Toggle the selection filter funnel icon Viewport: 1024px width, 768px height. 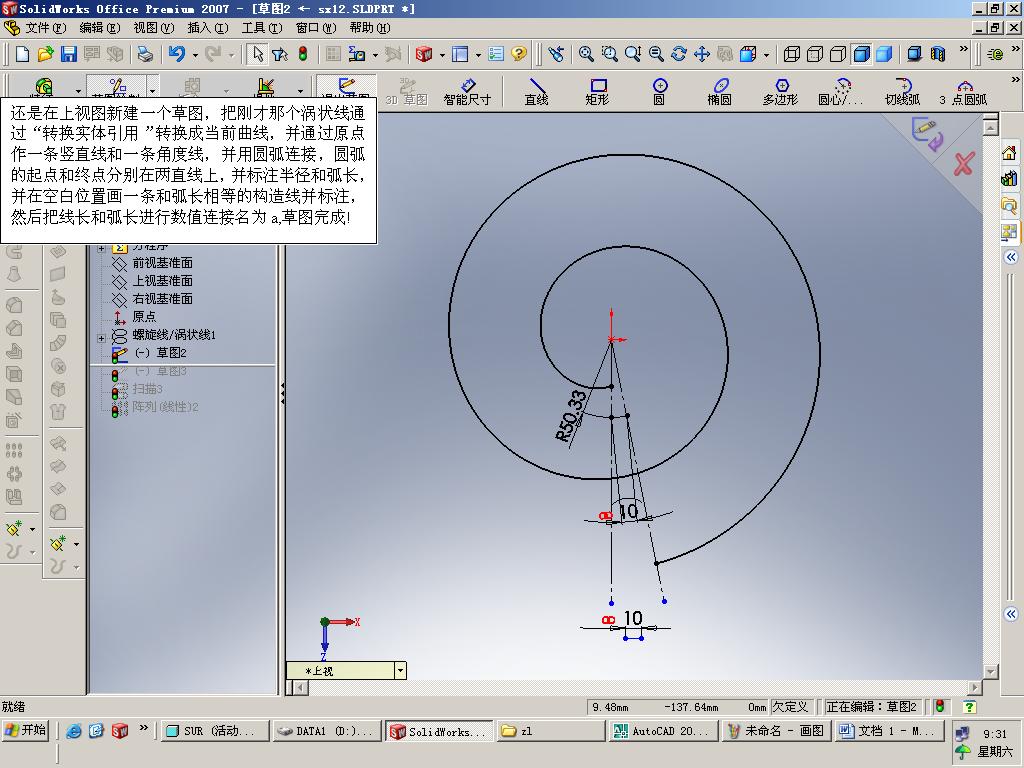280,54
